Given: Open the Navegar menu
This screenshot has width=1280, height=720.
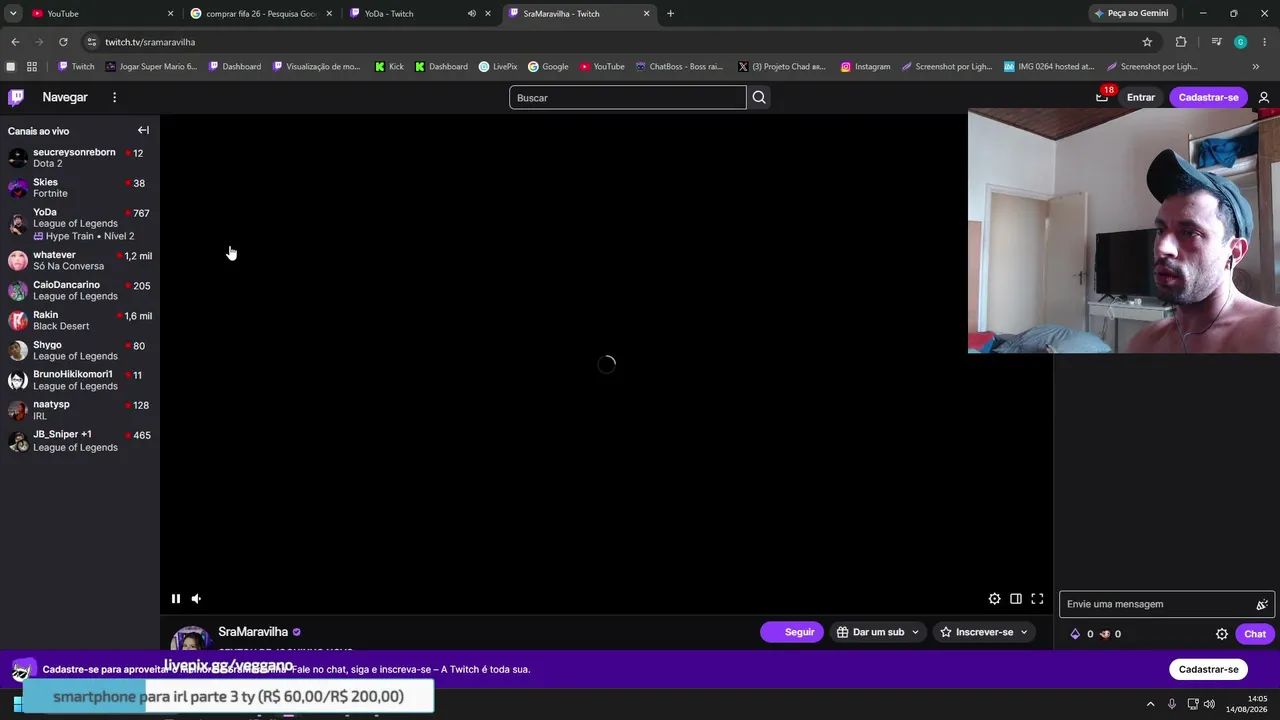Looking at the screenshot, I should pyautogui.click(x=65, y=97).
